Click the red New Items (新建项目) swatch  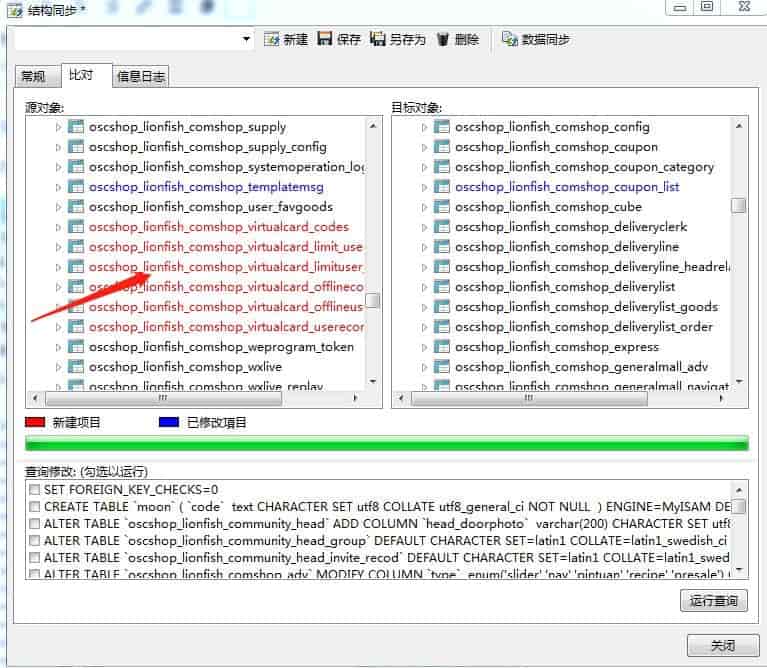pyautogui.click(x=35, y=422)
